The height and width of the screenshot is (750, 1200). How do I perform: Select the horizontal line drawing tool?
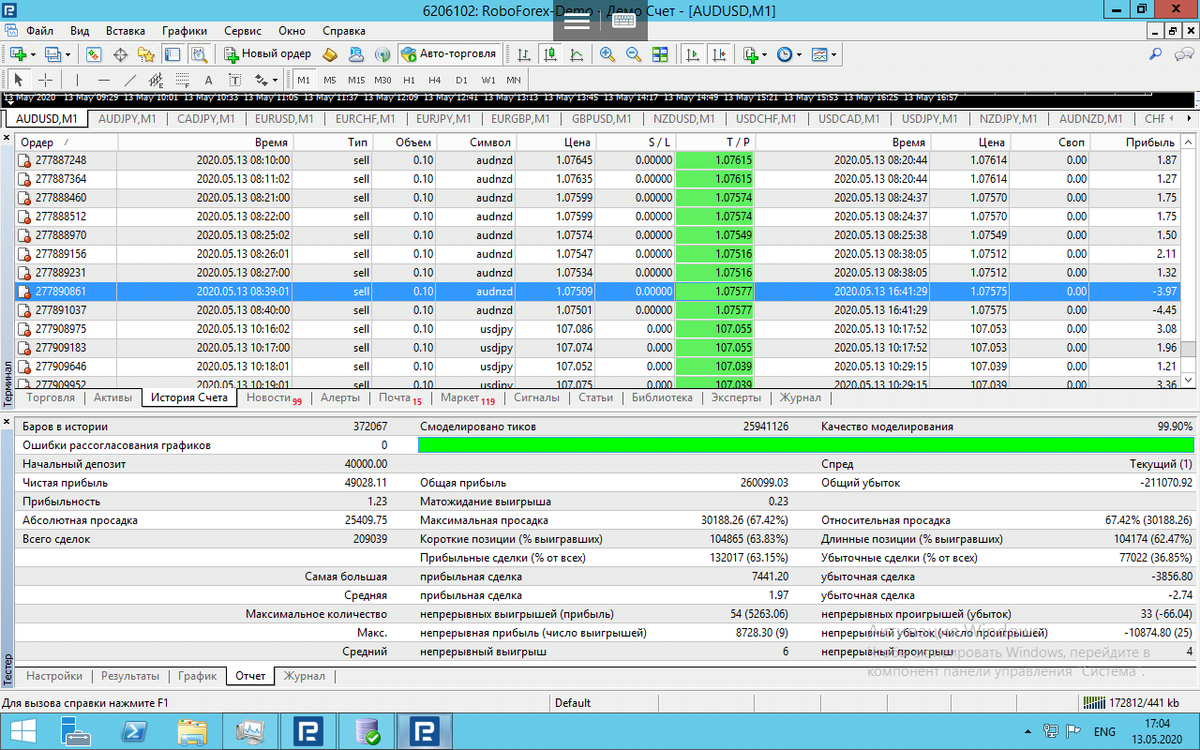pos(104,80)
